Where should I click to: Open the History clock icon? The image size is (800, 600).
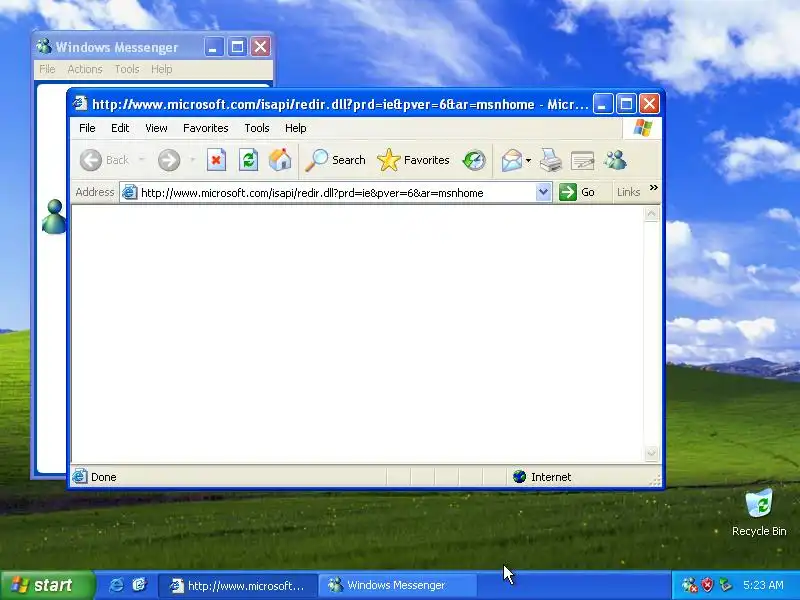pyautogui.click(x=474, y=160)
